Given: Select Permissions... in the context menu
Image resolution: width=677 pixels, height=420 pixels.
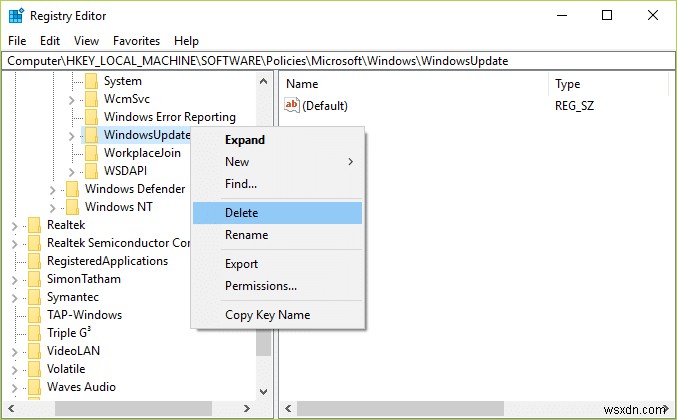Looking at the screenshot, I should (x=260, y=286).
